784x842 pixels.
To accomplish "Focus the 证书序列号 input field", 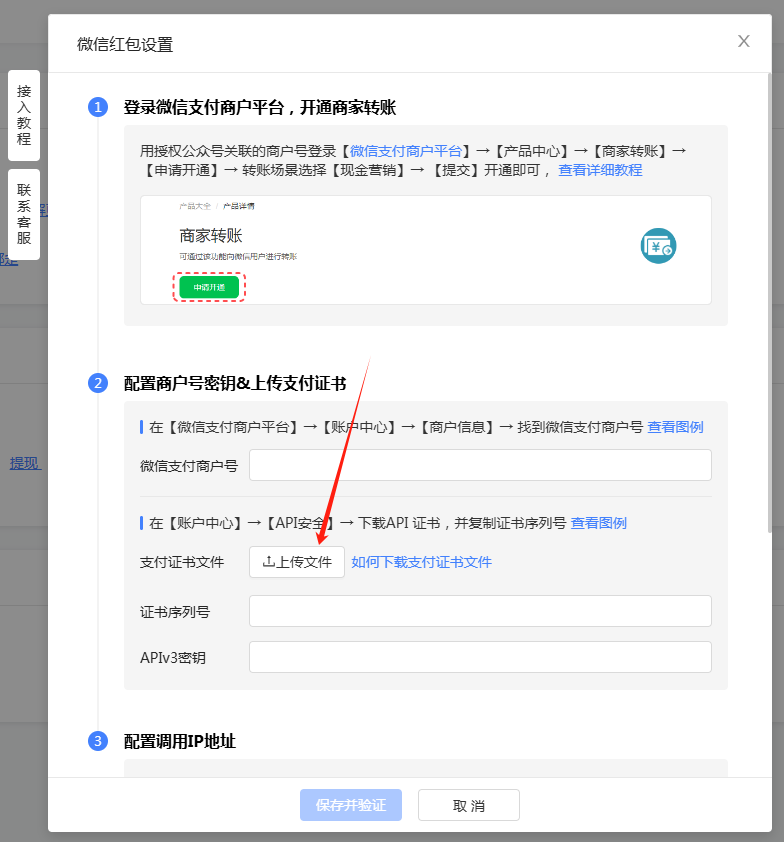I will tap(480, 611).
